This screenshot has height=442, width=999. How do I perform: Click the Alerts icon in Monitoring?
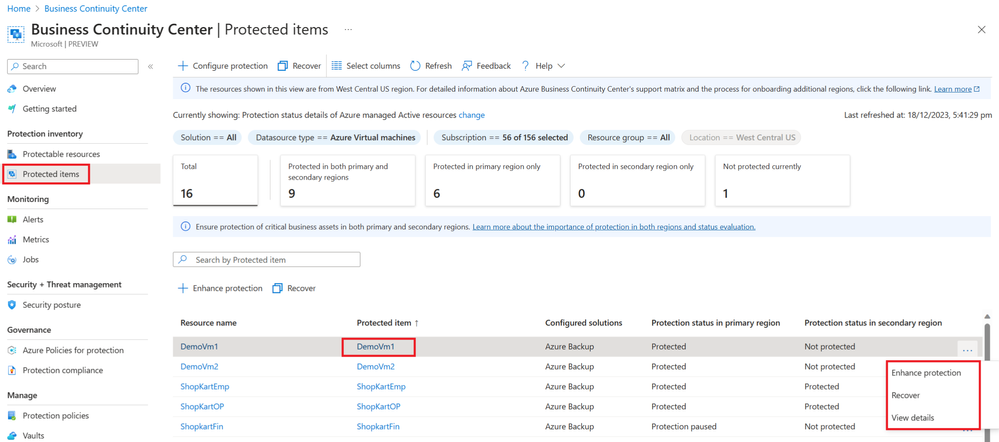[12, 219]
